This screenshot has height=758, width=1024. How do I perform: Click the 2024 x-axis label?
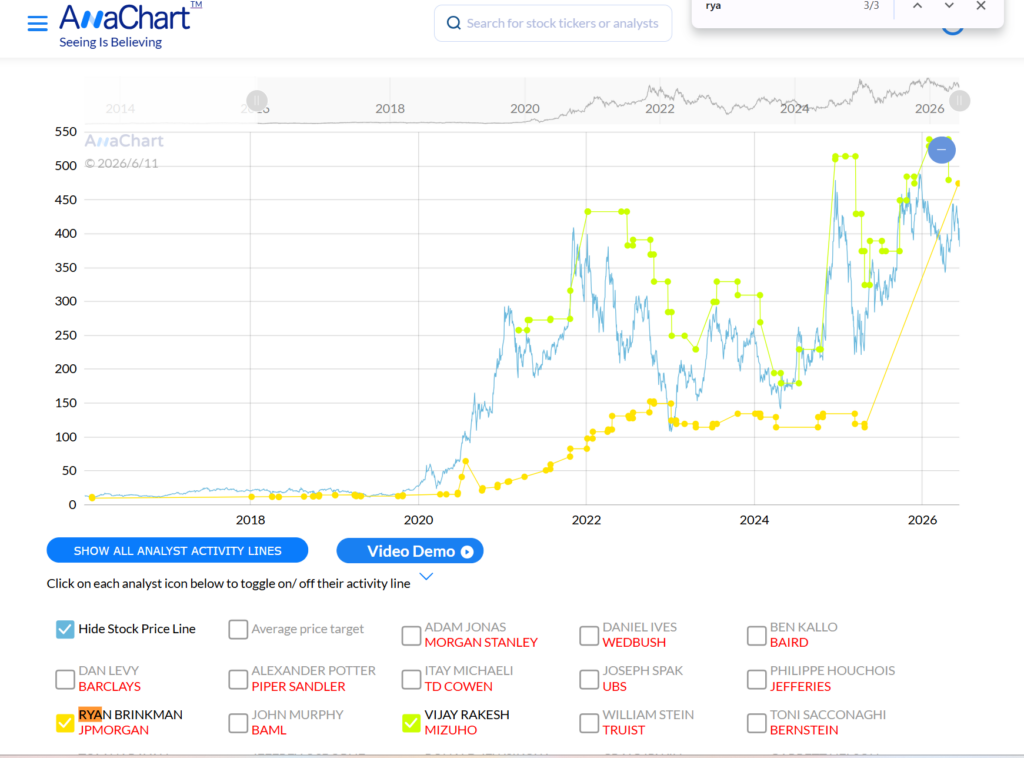[754, 520]
